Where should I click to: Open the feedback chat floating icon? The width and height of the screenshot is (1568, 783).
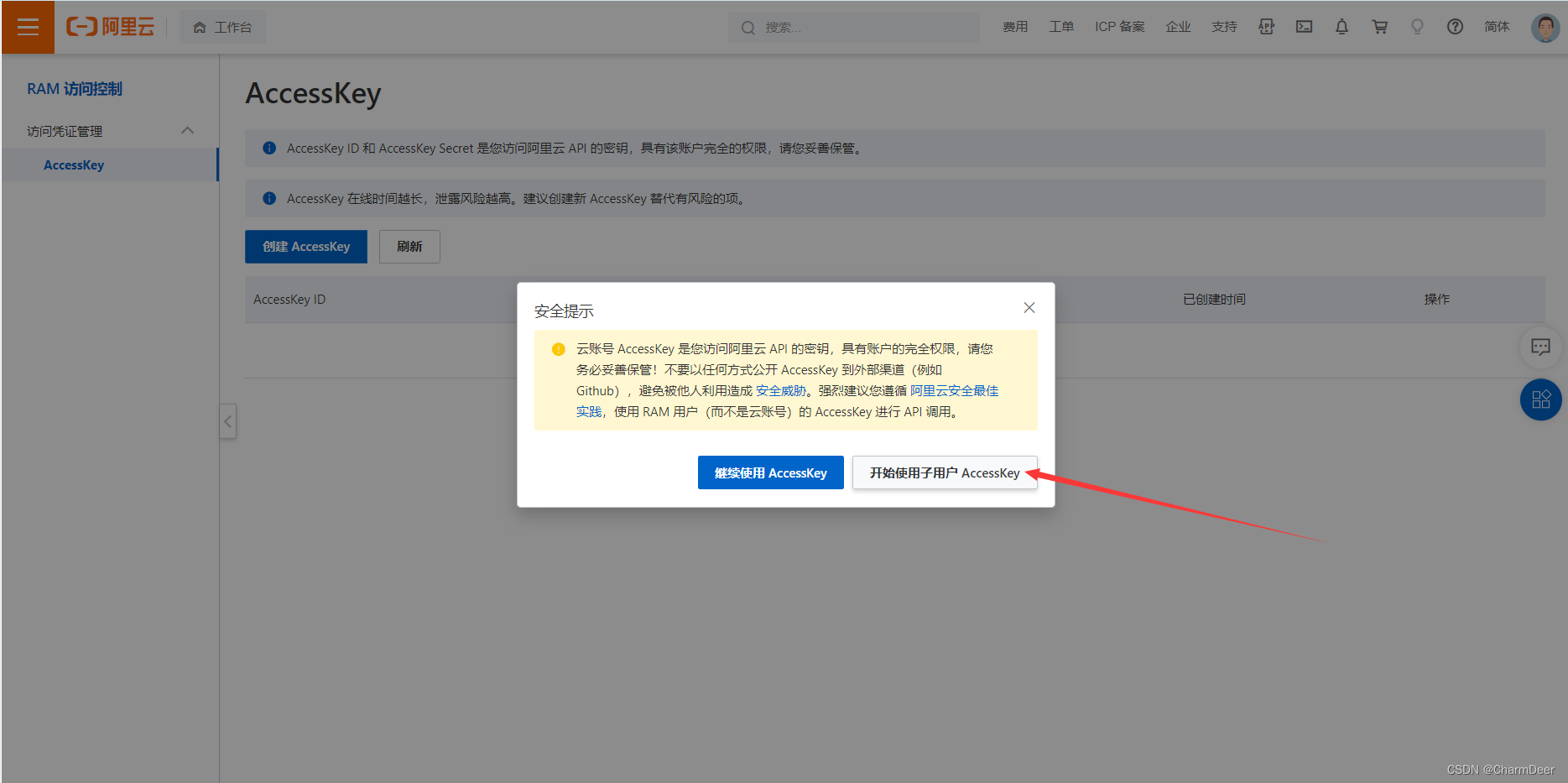tap(1540, 347)
